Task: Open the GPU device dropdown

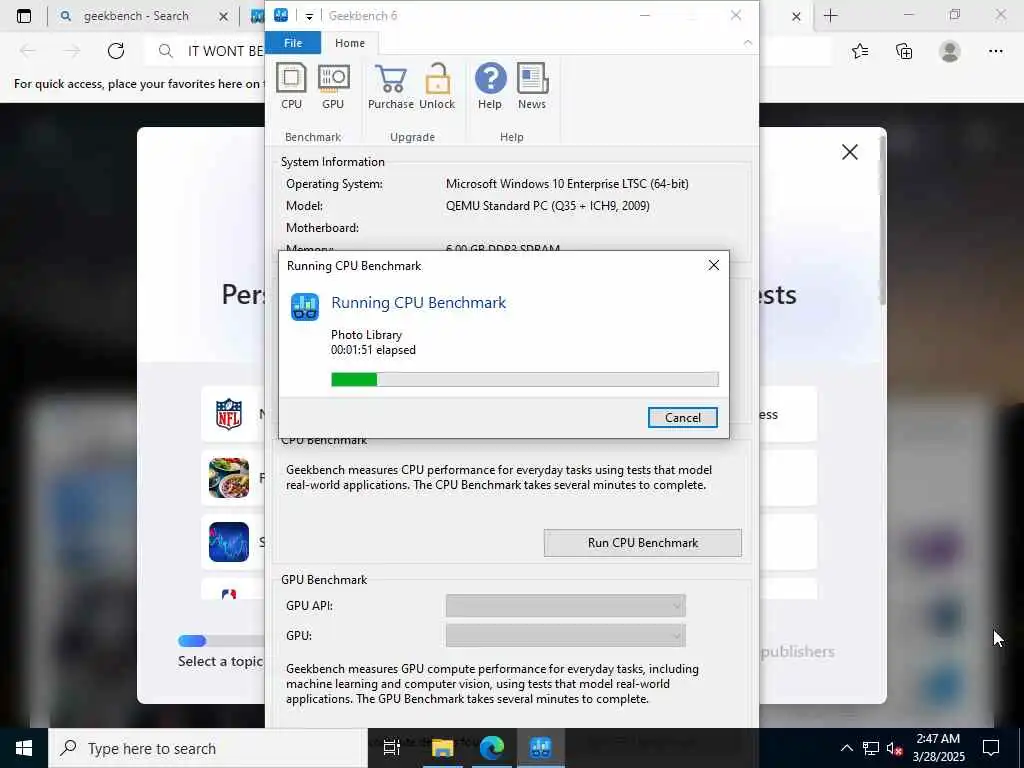Action: pos(566,635)
